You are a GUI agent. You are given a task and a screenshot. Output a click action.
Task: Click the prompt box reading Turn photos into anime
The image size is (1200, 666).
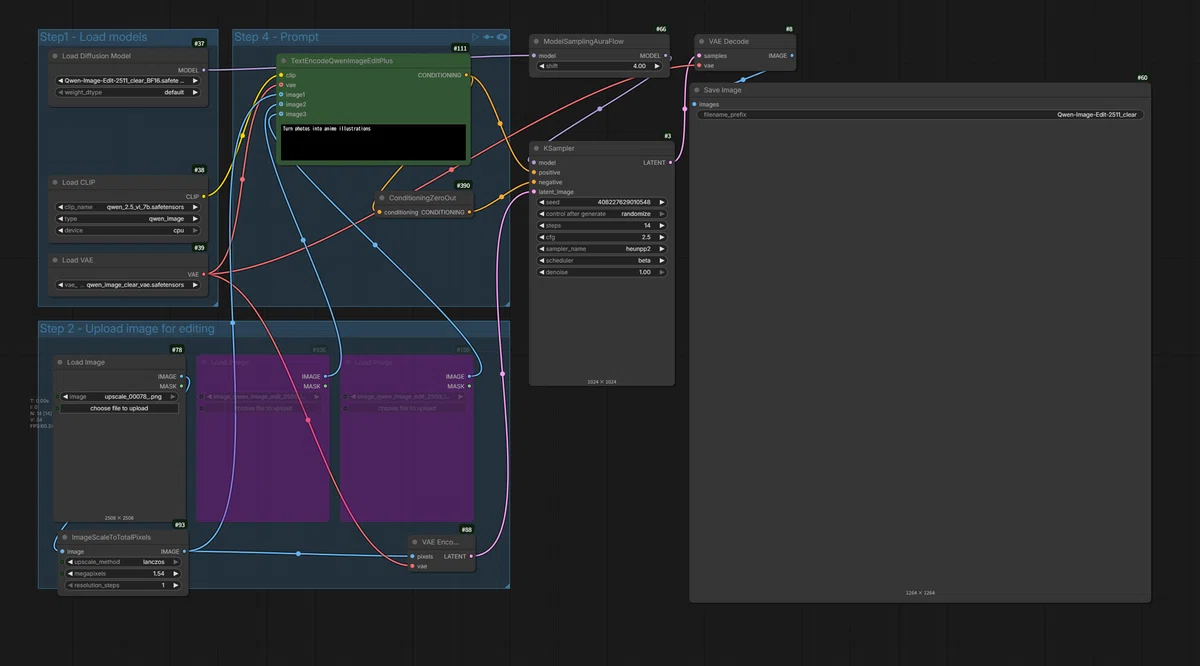[373, 142]
